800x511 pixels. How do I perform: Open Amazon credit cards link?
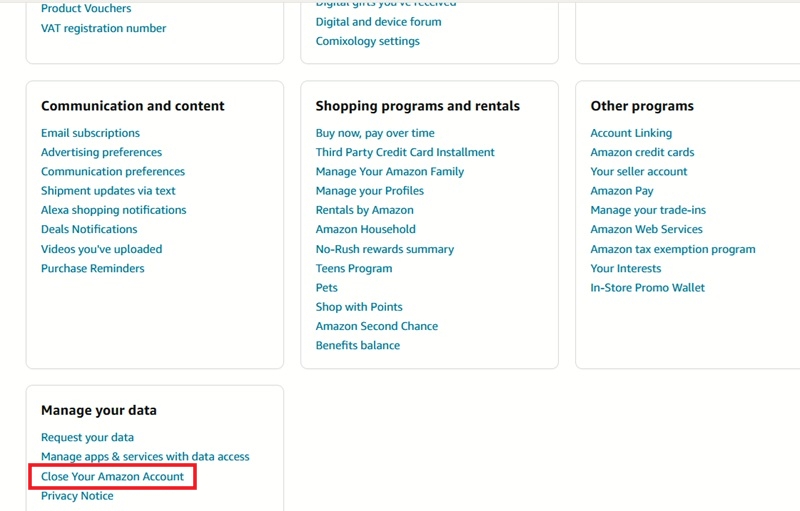click(642, 152)
